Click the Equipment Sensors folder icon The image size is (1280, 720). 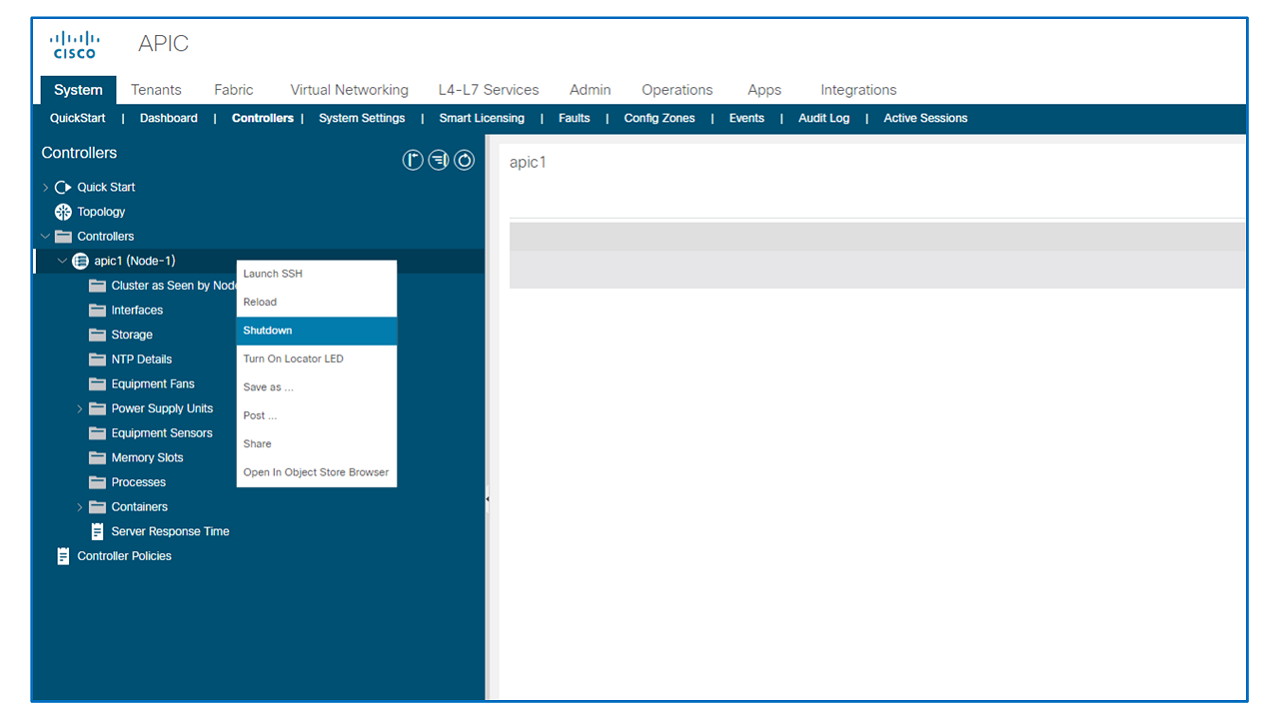(x=97, y=433)
